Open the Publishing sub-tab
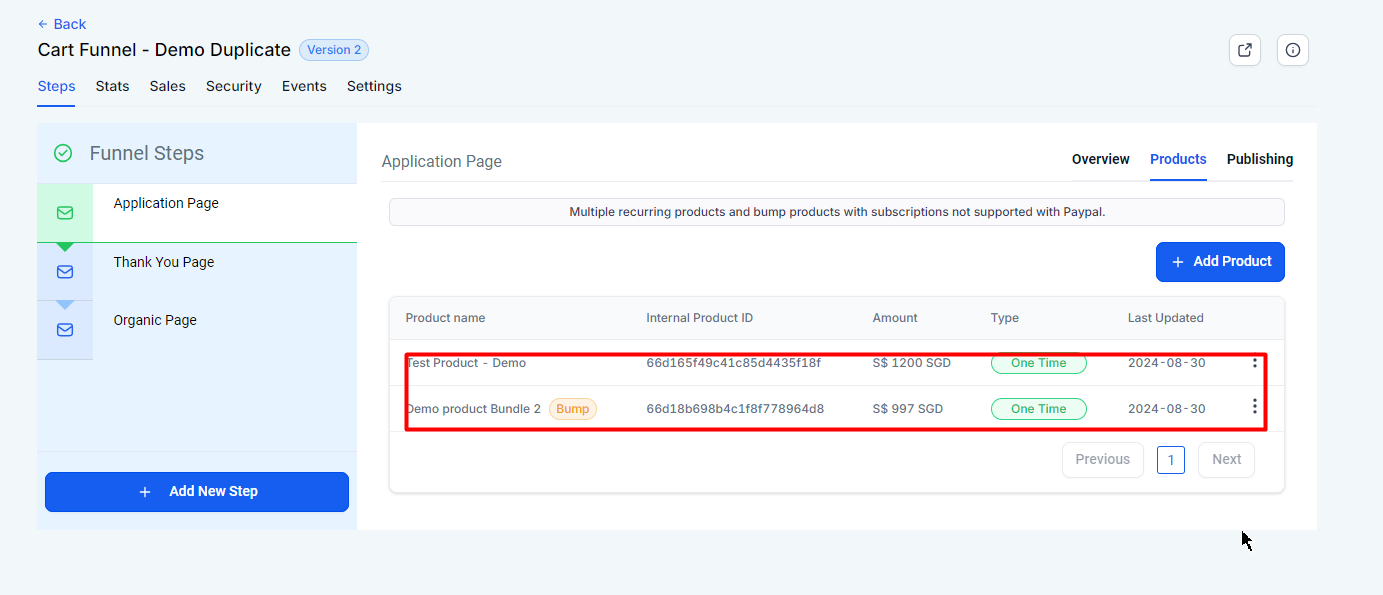The height and width of the screenshot is (595, 1383). click(x=1259, y=159)
